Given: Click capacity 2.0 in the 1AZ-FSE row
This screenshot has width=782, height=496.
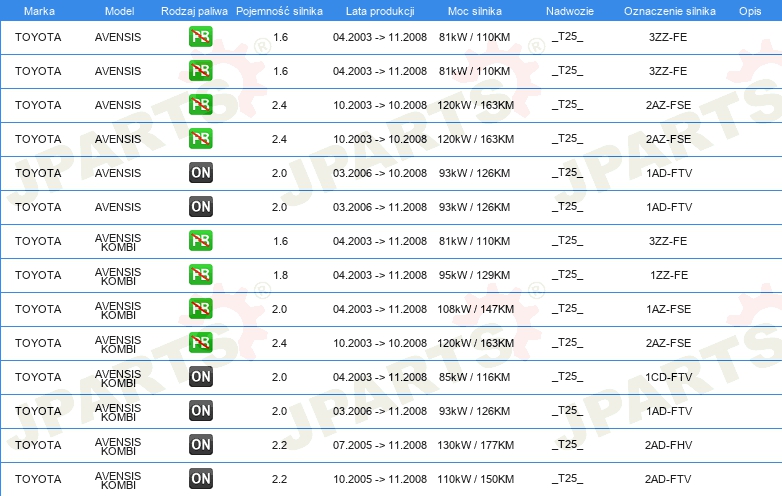Looking at the screenshot, I should [x=279, y=309].
